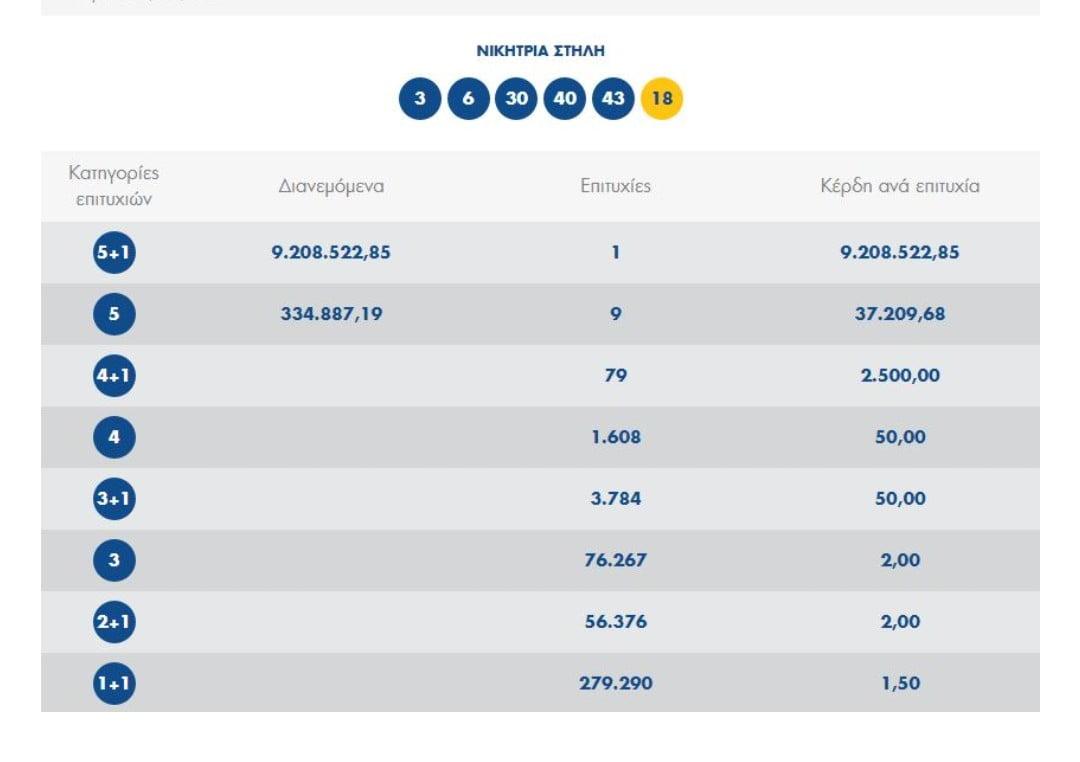Select the 4 category badge
The height and width of the screenshot is (762, 1080).
[x=114, y=437]
